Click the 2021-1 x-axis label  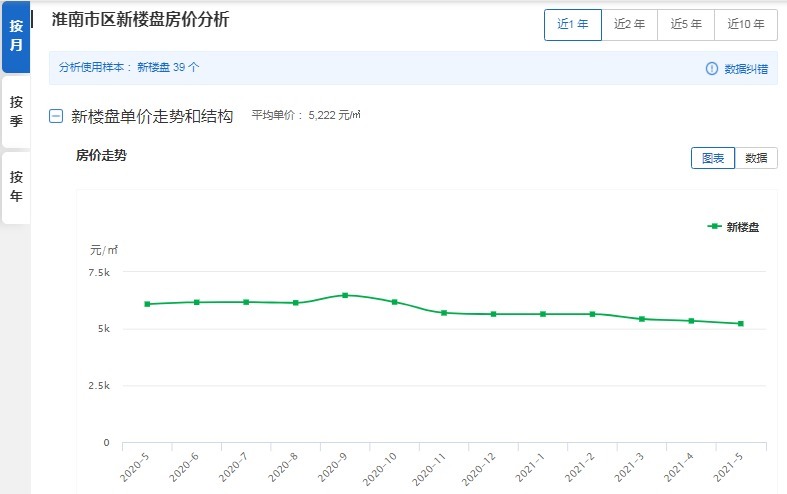[530, 467]
